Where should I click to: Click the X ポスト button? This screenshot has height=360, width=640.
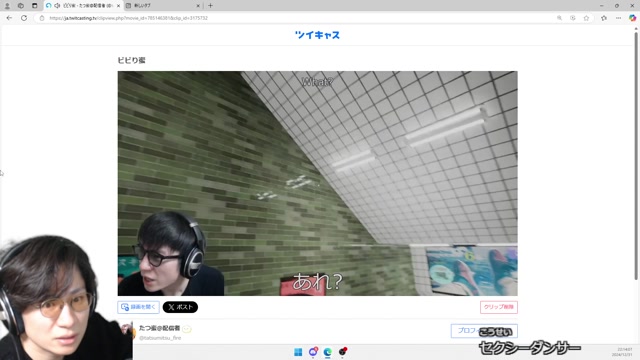point(180,307)
